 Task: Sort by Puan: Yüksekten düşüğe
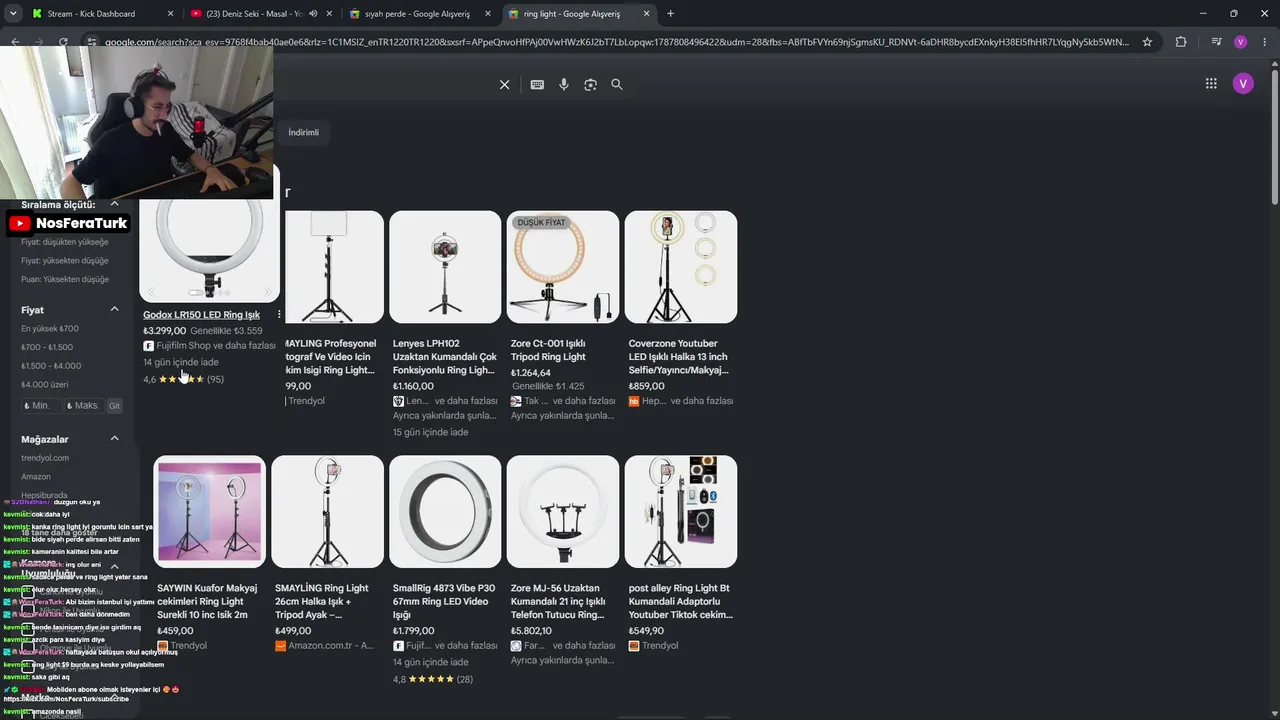tap(65, 279)
